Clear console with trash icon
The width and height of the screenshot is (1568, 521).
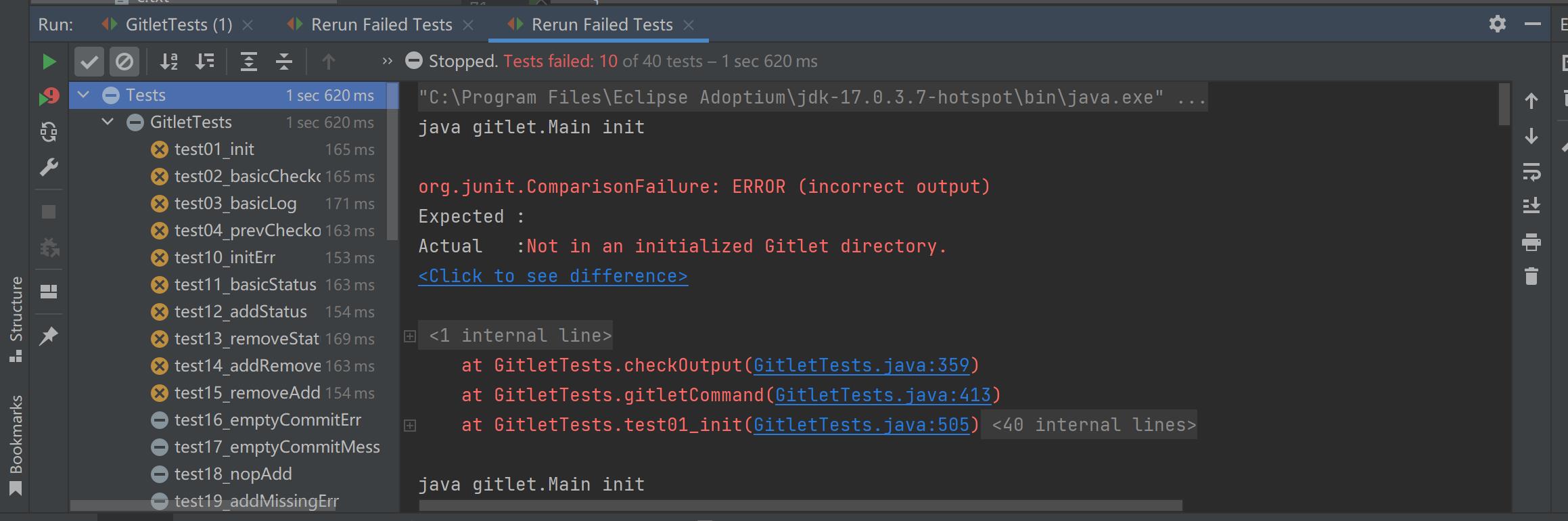click(1531, 276)
